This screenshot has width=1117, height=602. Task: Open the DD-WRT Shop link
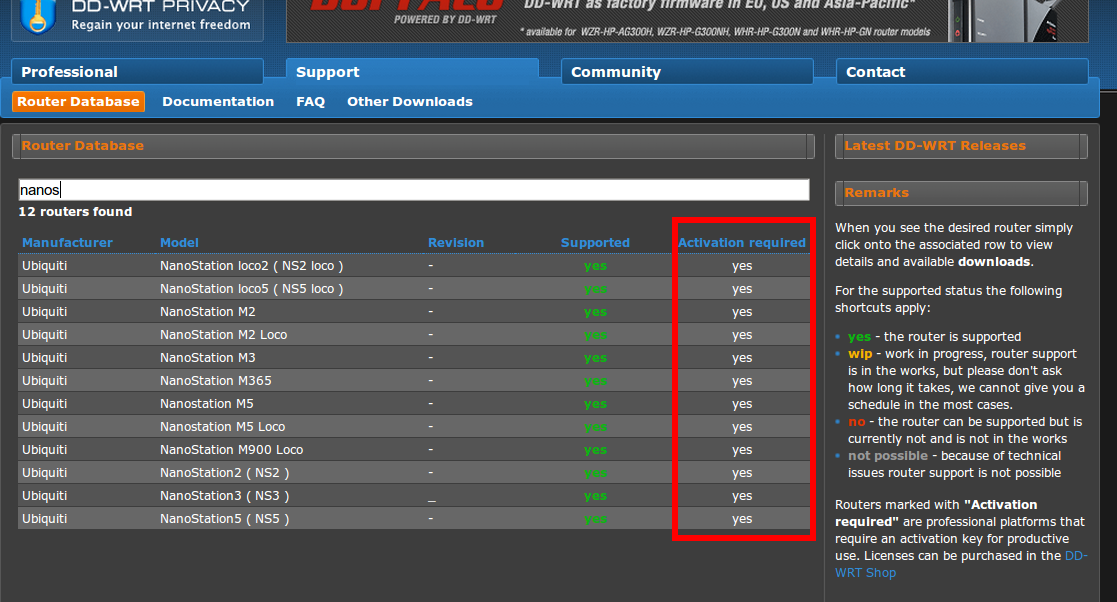[961, 564]
